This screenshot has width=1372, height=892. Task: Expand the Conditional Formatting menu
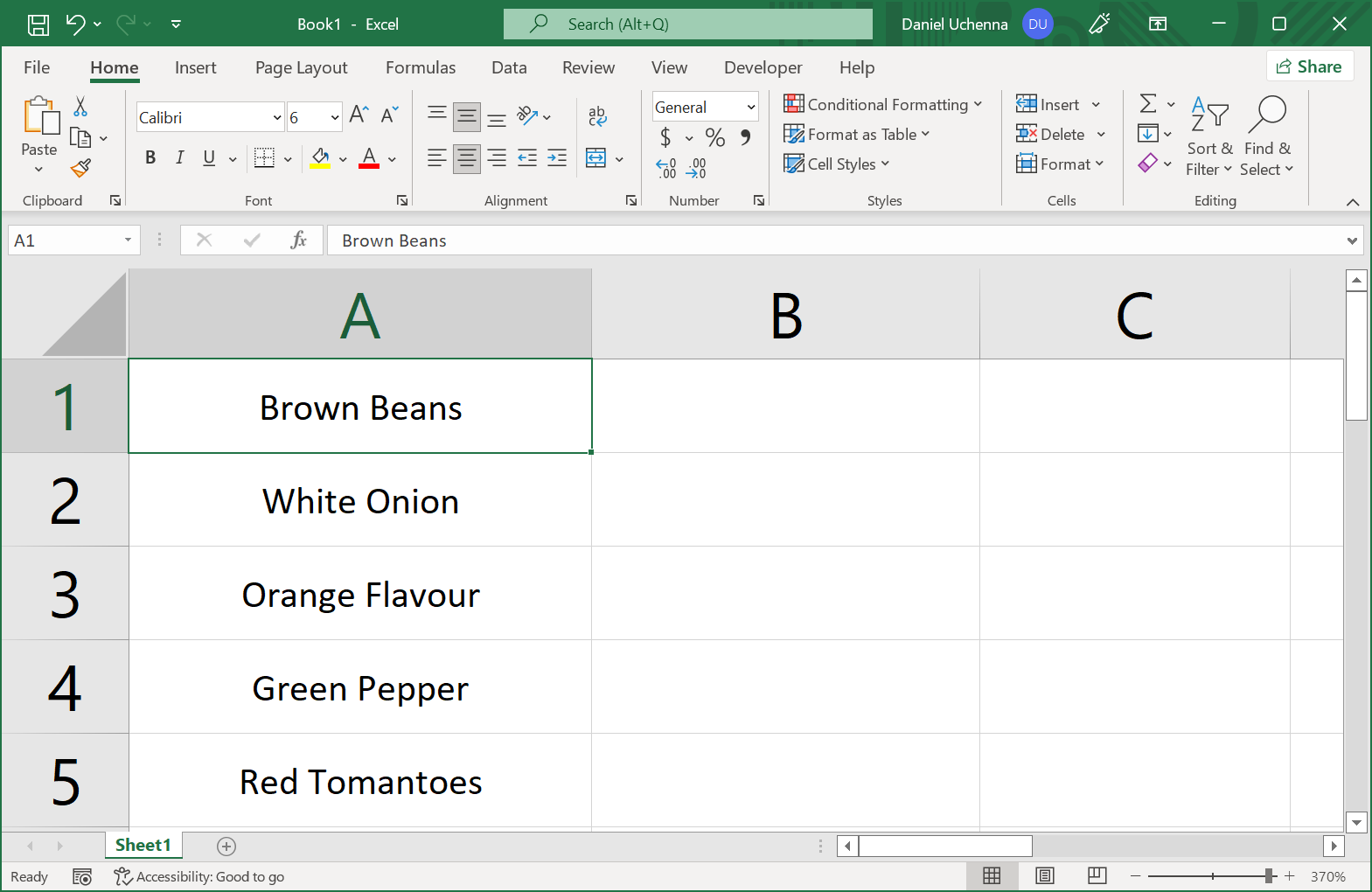pyautogui.click(x=883, y=105)
